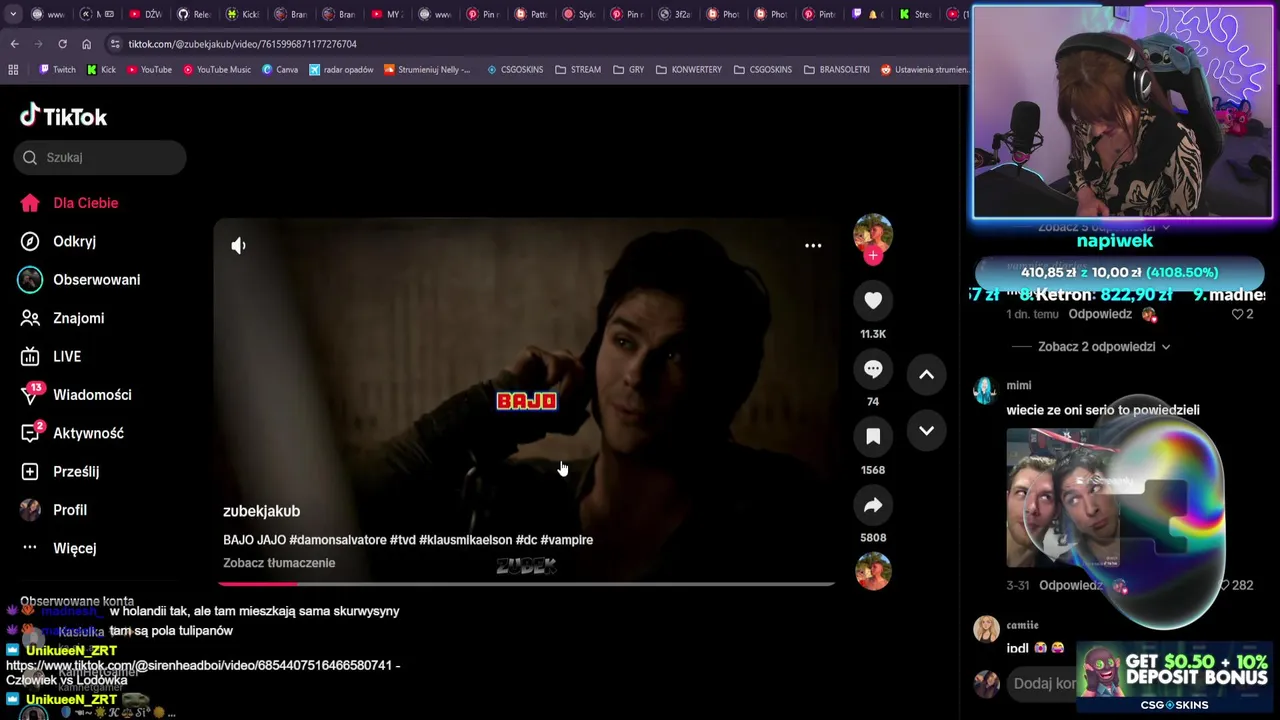Focus the Szukaj search field
This screenshot has width=1280, height=720.
(x=100, y=157)
